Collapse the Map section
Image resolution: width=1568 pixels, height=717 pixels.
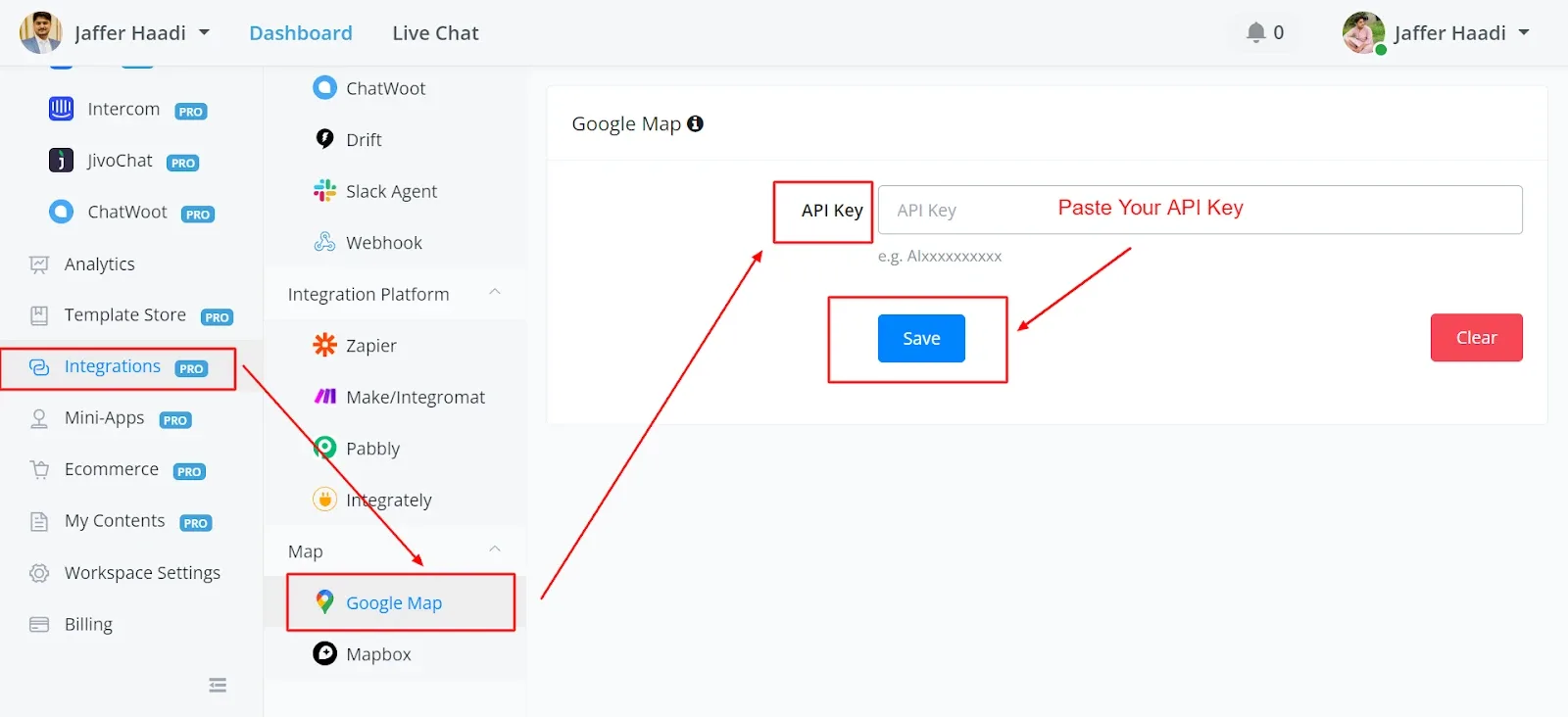pos(495,550)
